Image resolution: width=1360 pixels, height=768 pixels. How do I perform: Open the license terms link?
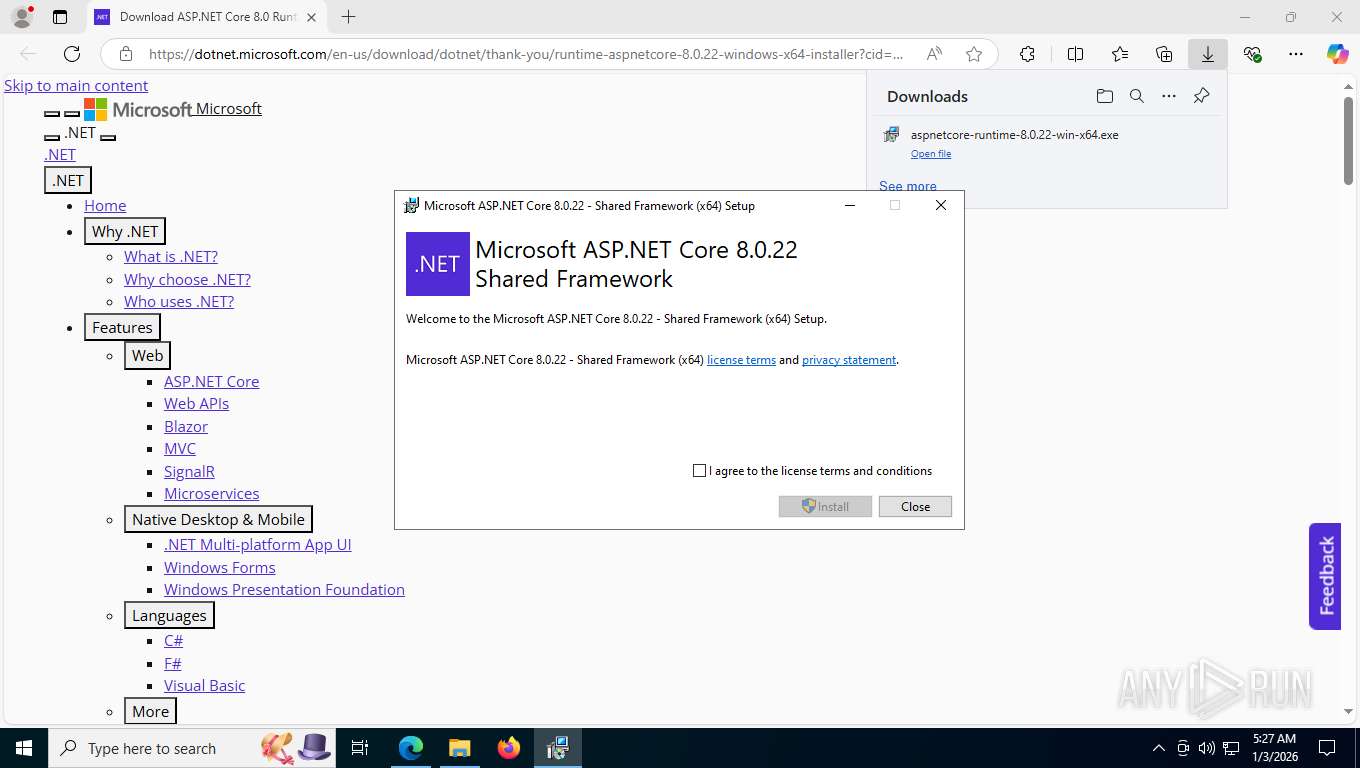click(x=741, y=360)
